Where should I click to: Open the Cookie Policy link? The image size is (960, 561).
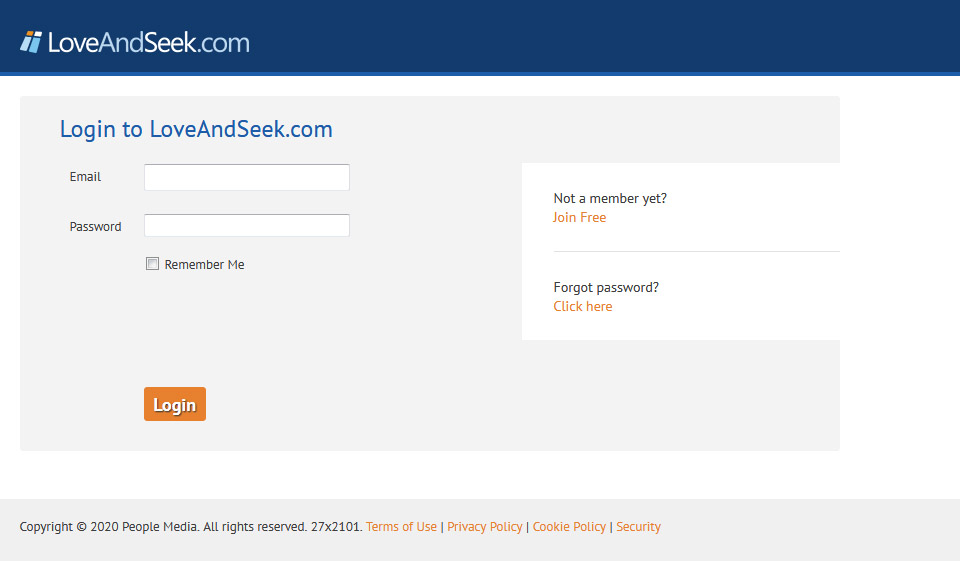tap(569, 527)
